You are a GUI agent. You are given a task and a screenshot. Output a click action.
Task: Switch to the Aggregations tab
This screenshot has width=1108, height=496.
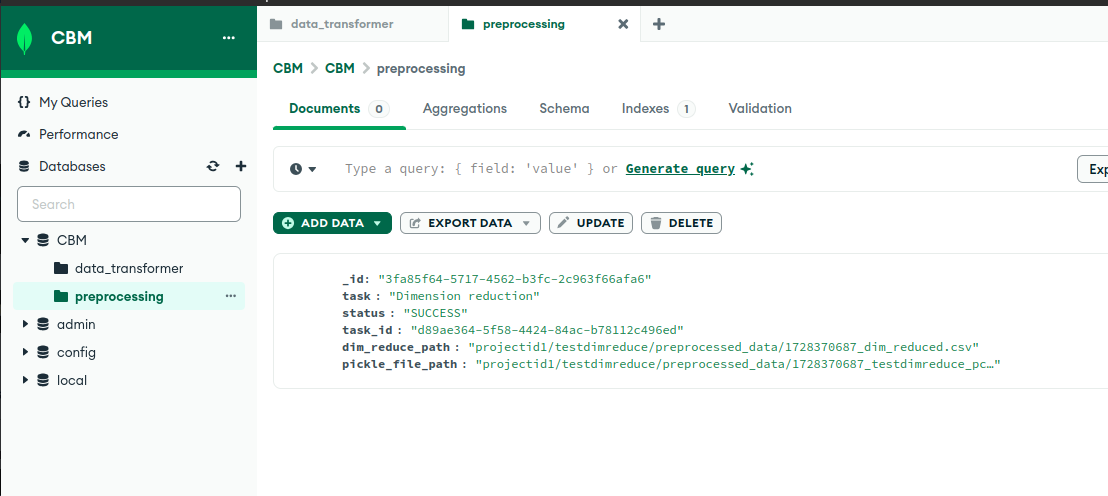[464, 109]
